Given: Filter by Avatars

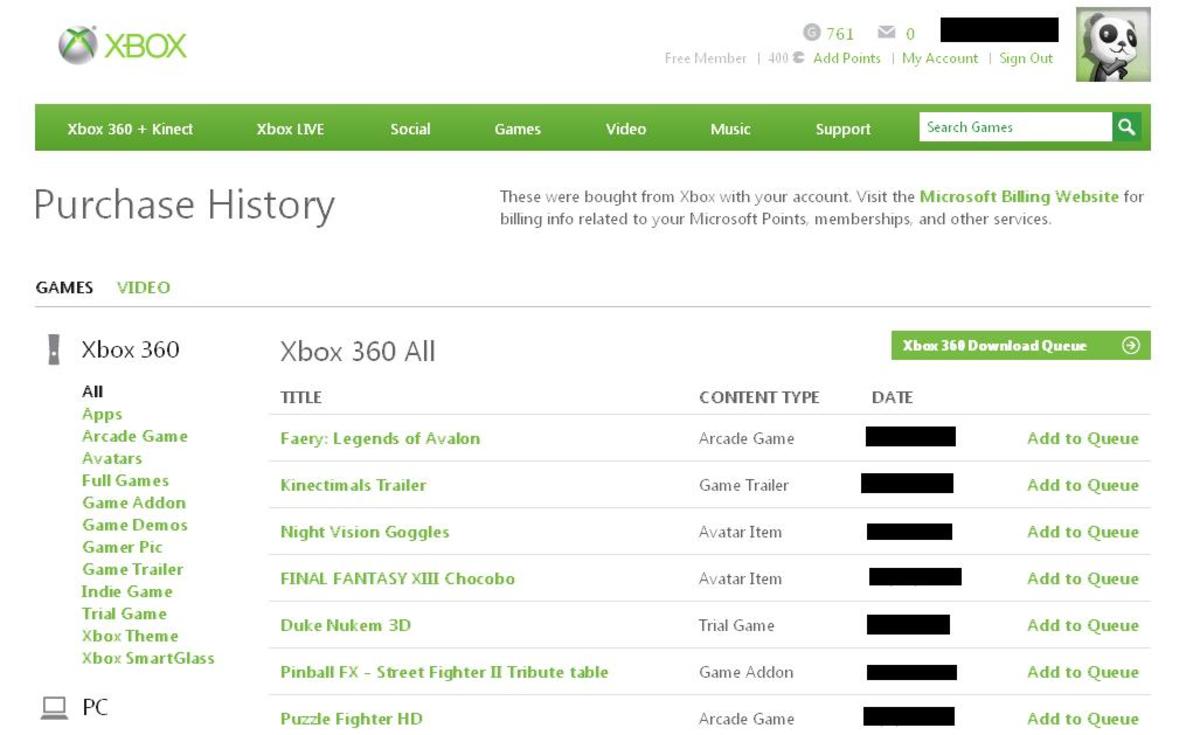Looking at the screenshot, I should click(112, 458).
